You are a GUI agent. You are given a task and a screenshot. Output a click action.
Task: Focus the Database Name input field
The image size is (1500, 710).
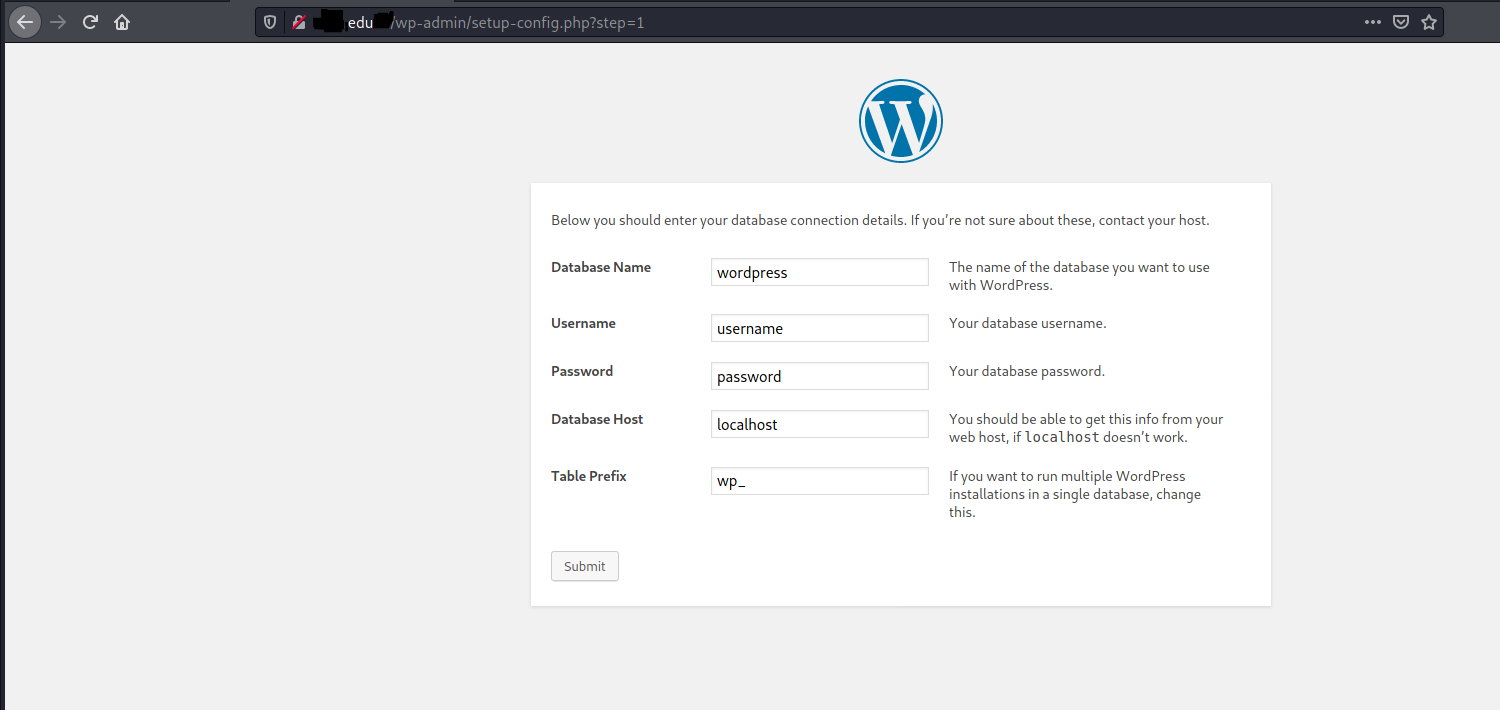[820, 272]
